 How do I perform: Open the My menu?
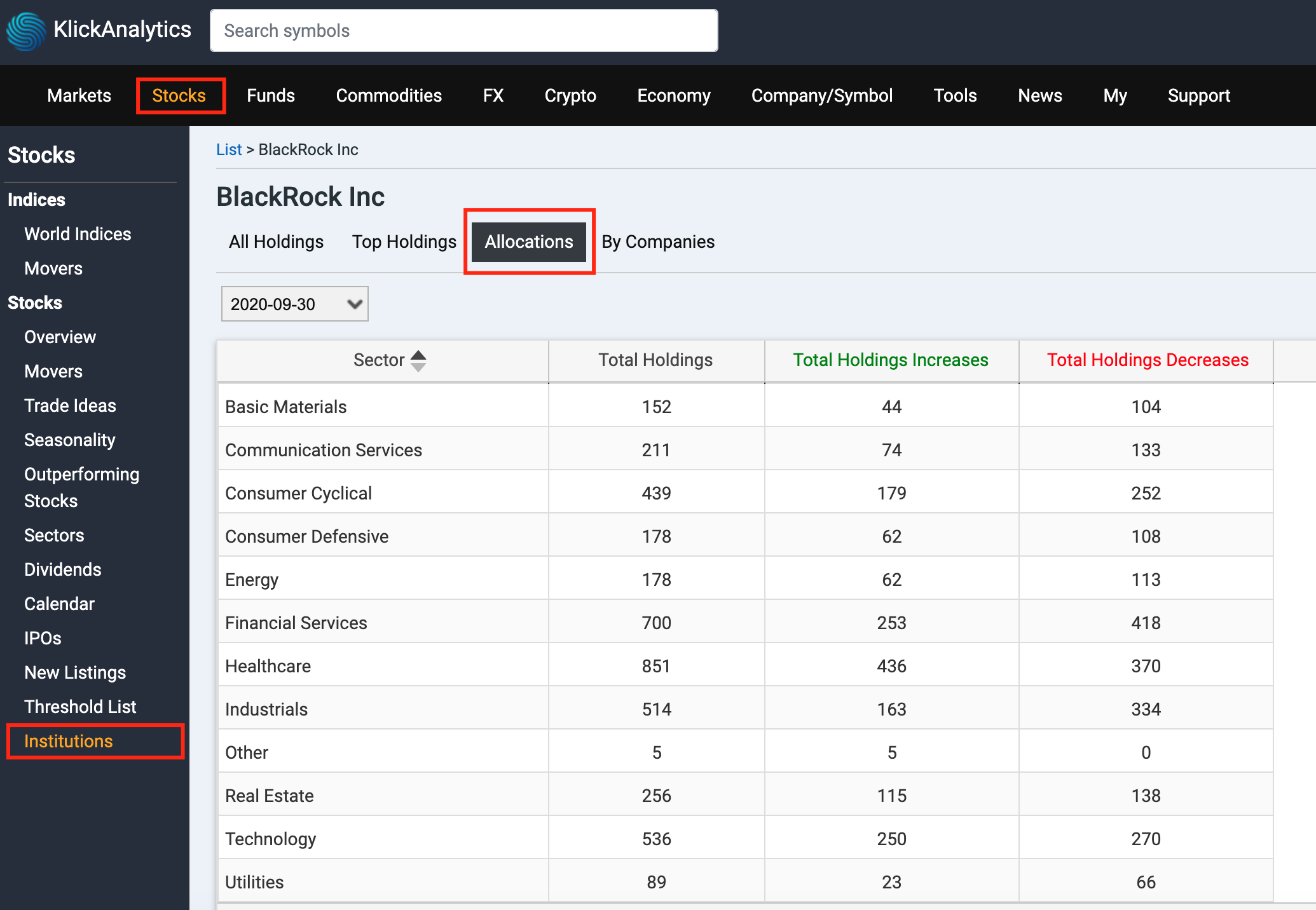1115,95
